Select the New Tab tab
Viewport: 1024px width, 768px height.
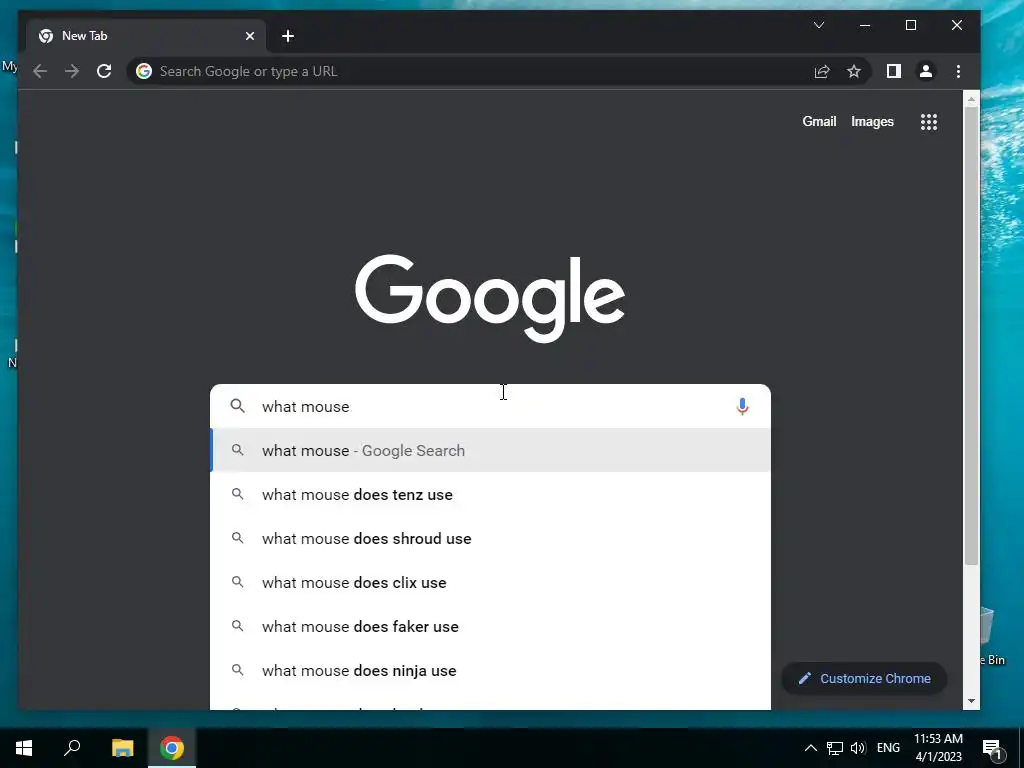click(x=146, y=36)
